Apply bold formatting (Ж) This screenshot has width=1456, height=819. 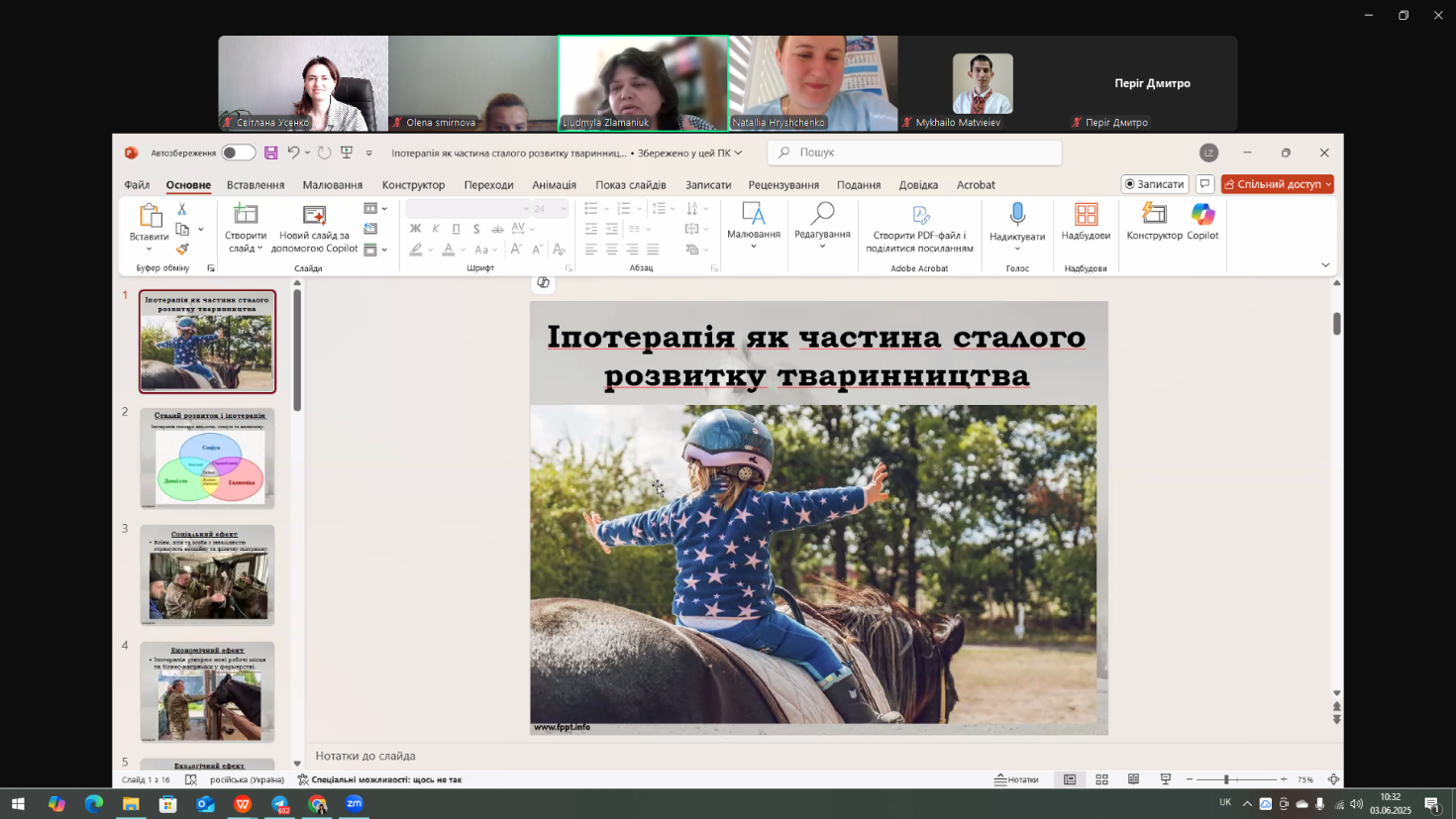(415, 229)
